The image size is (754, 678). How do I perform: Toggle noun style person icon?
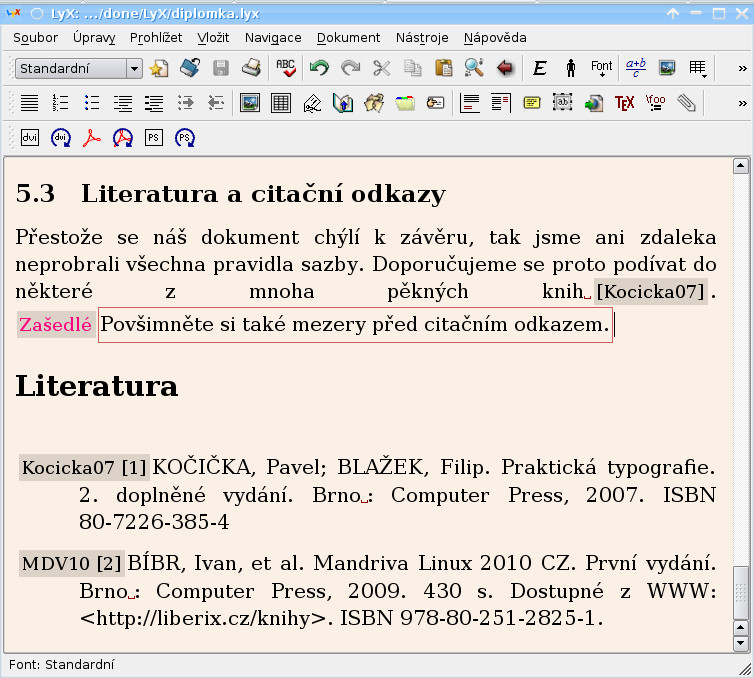571,68
